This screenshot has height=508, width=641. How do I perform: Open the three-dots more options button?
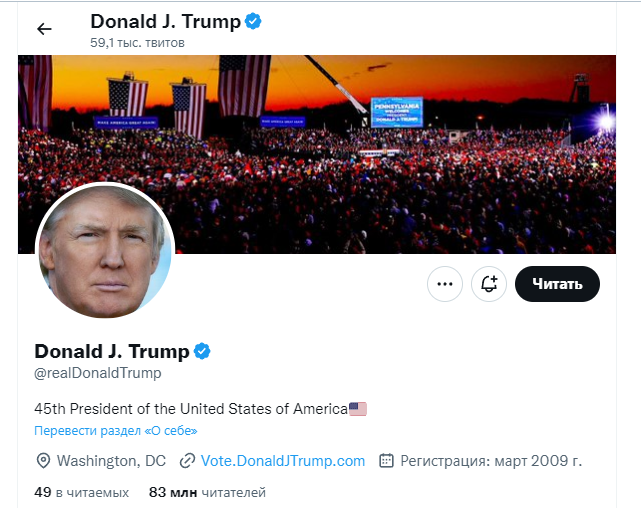click(445, 284)
